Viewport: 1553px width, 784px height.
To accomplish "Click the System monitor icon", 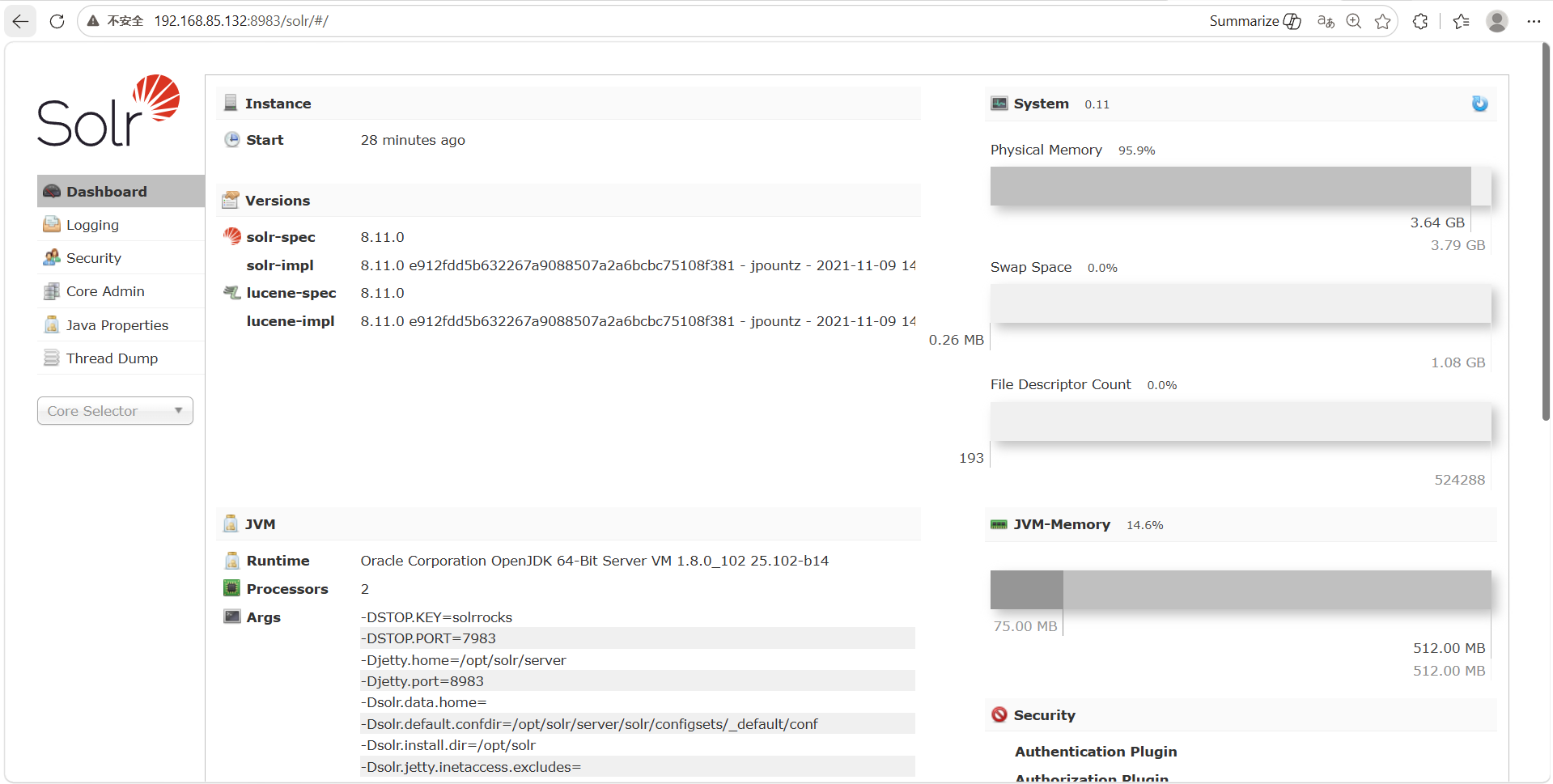I will (x=999, y=104).
